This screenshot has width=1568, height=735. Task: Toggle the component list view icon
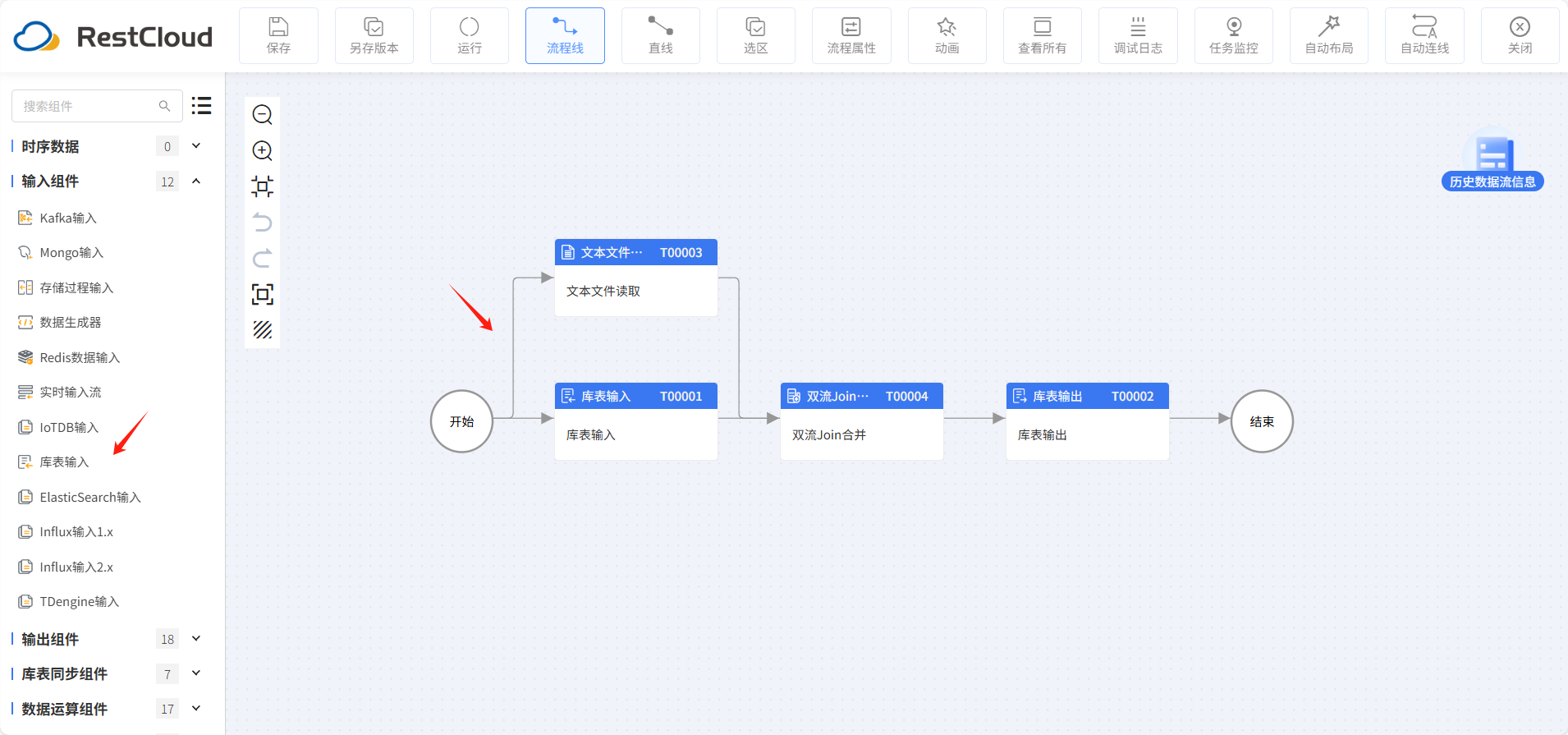(202, 106)
